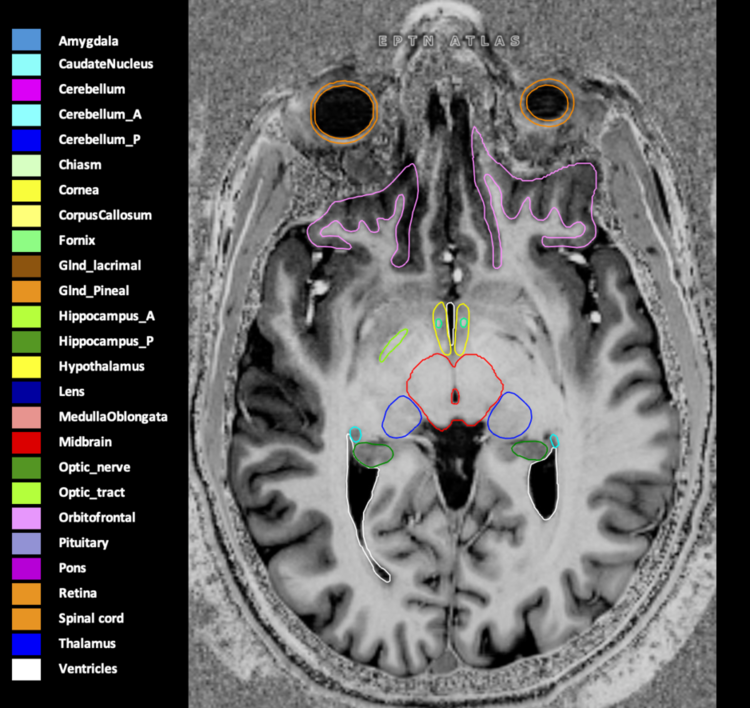
Task: Select the Cerebellum_P blue swatch
Action: [x=26, y=140]
